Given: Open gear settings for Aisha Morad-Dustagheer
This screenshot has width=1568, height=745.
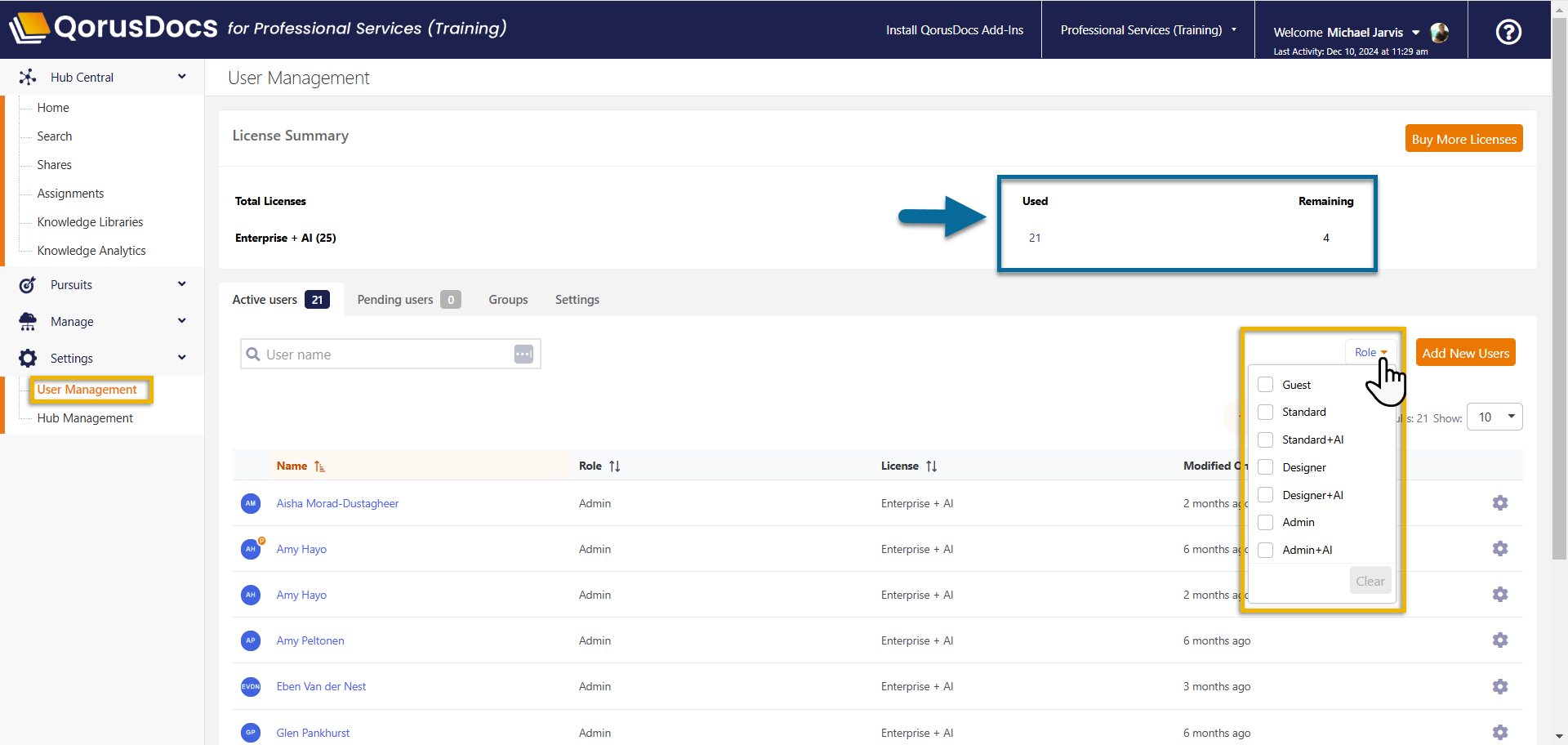Looking at the screenshot, I should [x=1500, y=503].
